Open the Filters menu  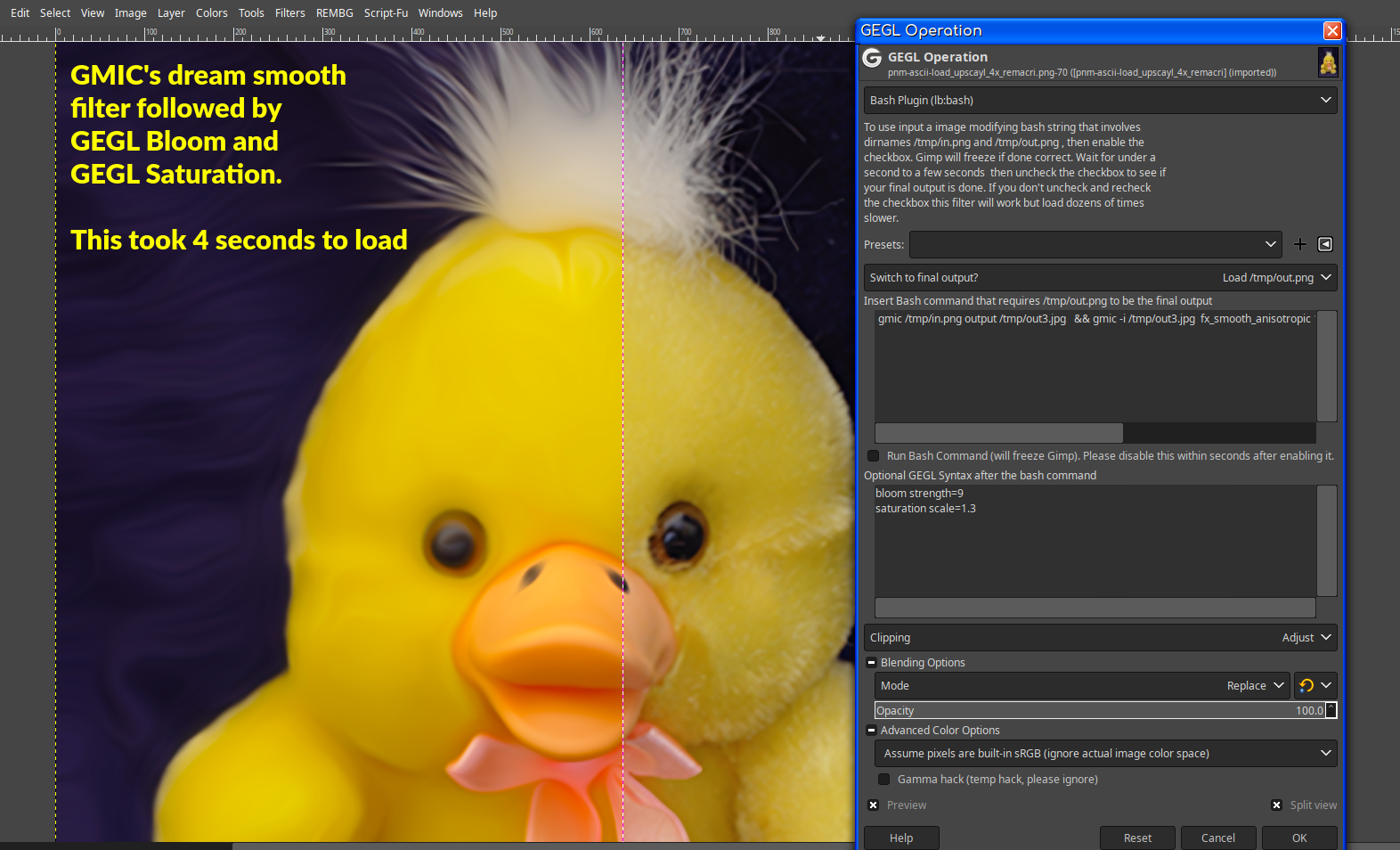(289, 12)
